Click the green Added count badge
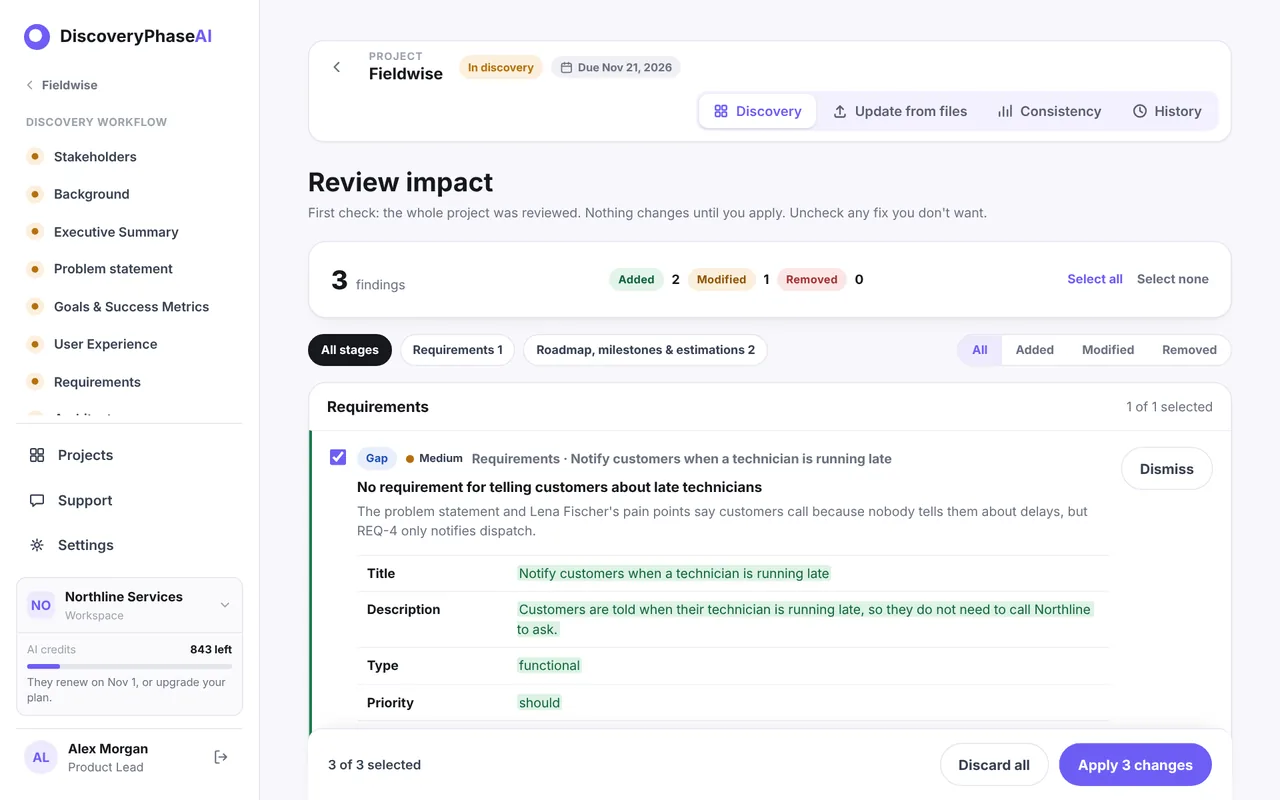This screenshot has height=800, width=1280. [x=636, y=280]
